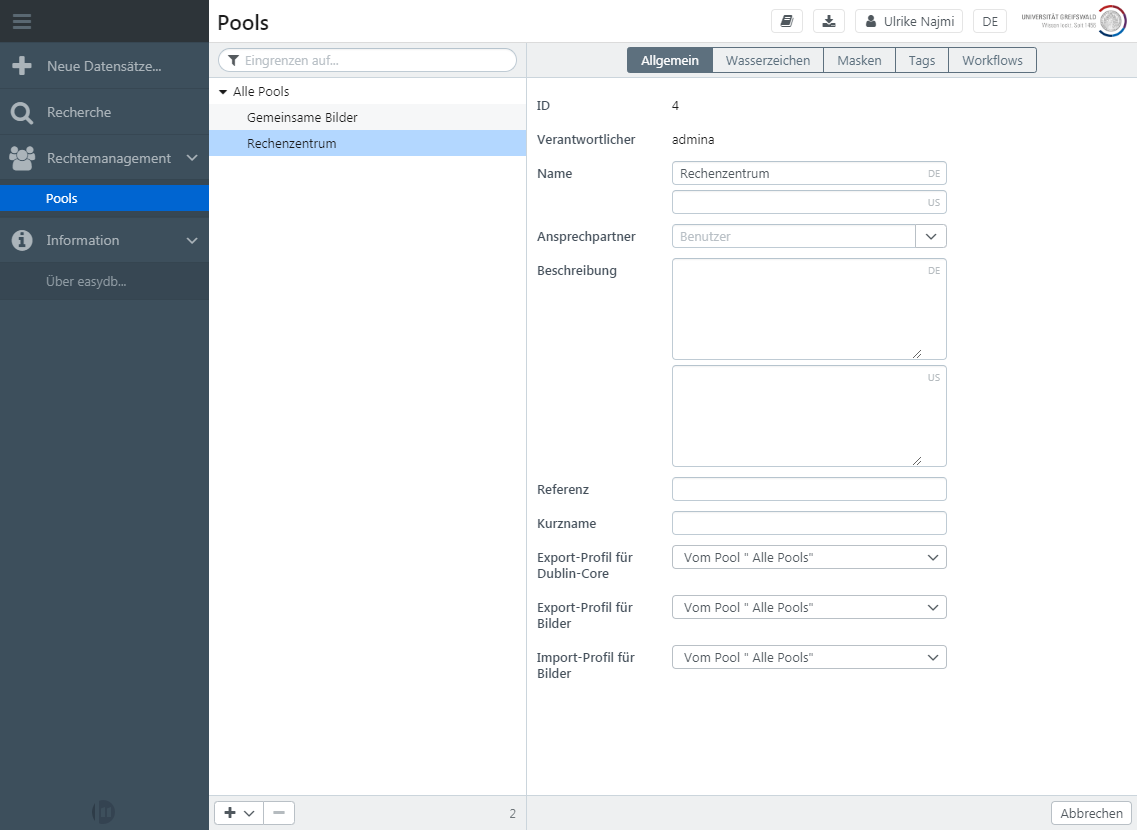The image size is (1137, 830).
Task: Click the book icon in header
Action: tap(786, 21)
